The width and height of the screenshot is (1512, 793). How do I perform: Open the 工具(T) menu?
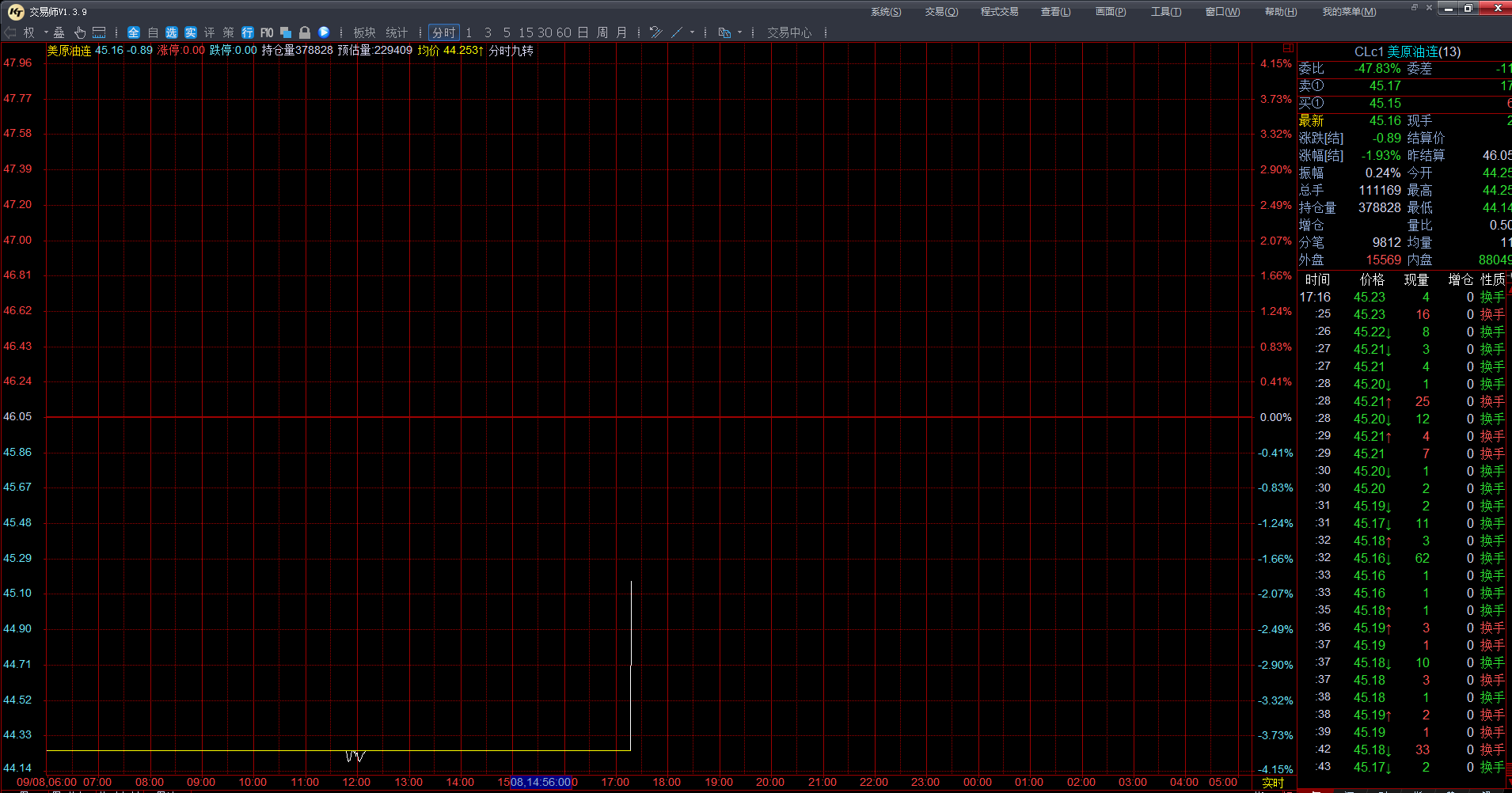tap(1165, 12)
